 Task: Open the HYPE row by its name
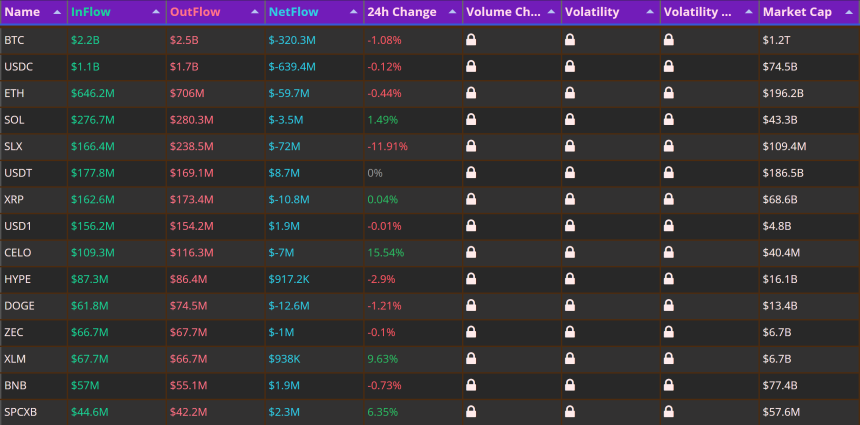click(18, 279)
